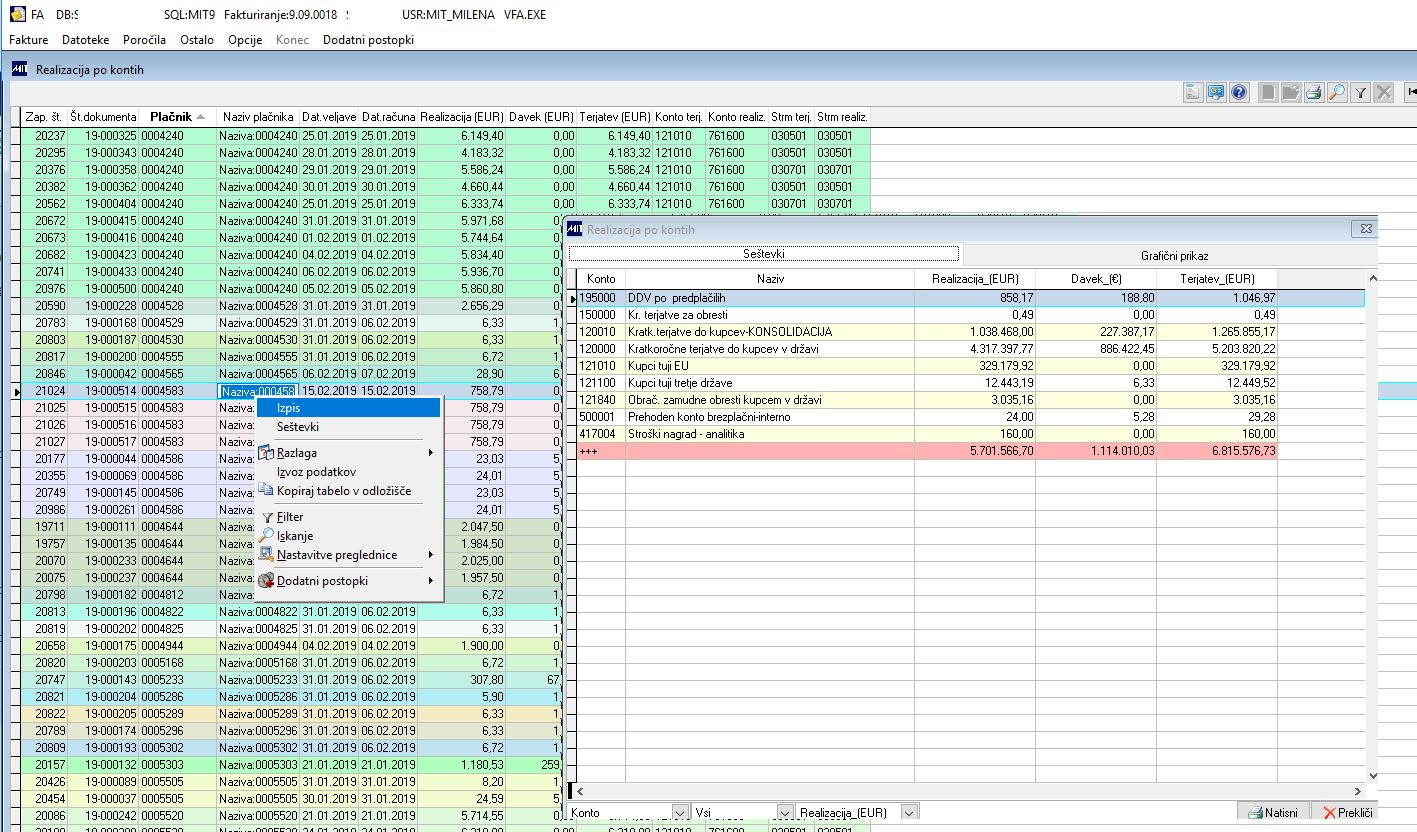Close the Realizacija po kontih summary dialog
Image resolution: width=1417 pixels, height=832 pixels.
[1365, 230]
